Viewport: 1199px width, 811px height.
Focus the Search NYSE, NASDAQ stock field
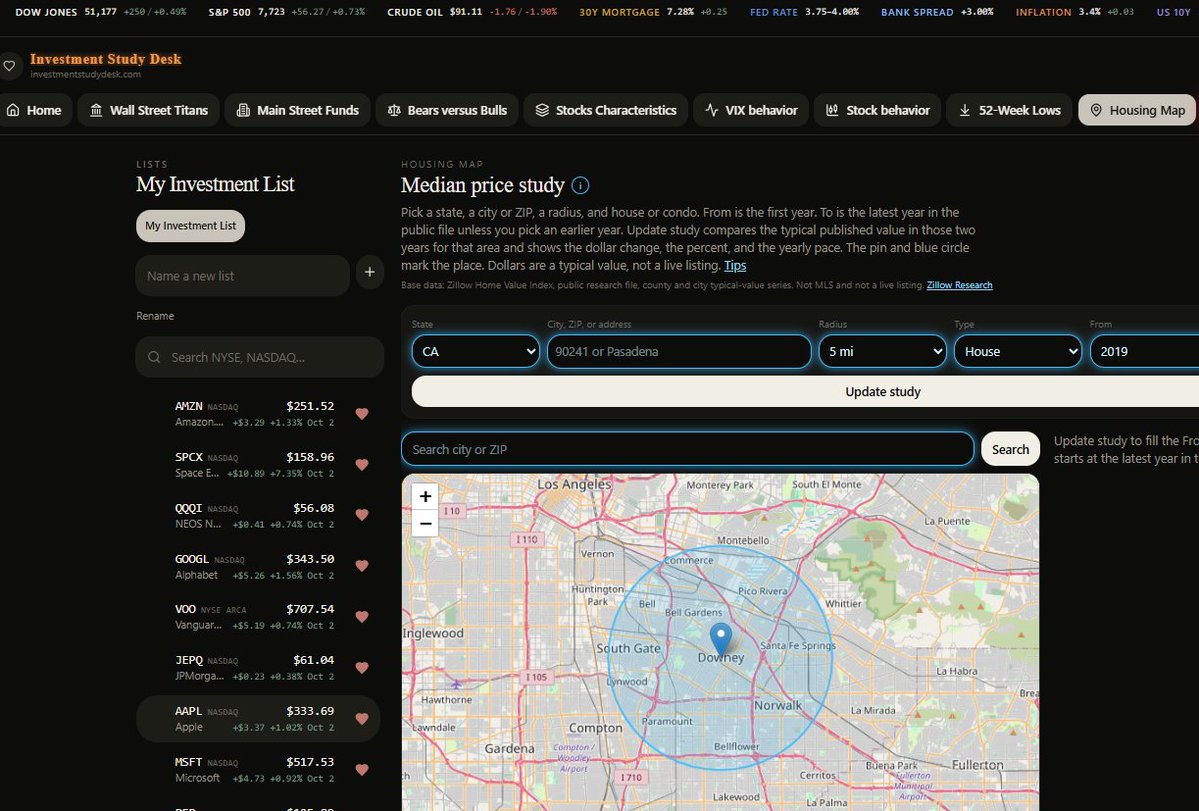click(x=260, y=357)
